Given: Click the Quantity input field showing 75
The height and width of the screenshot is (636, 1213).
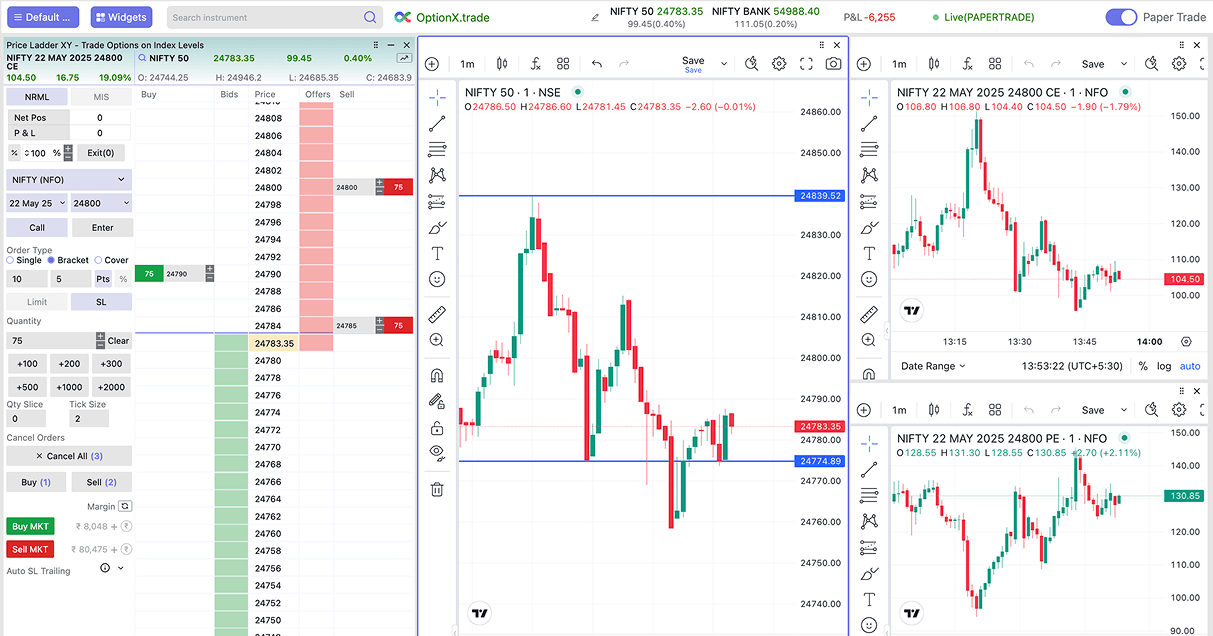Looking at the screenshot, I should pyautogui.click(x=50, y=341).
